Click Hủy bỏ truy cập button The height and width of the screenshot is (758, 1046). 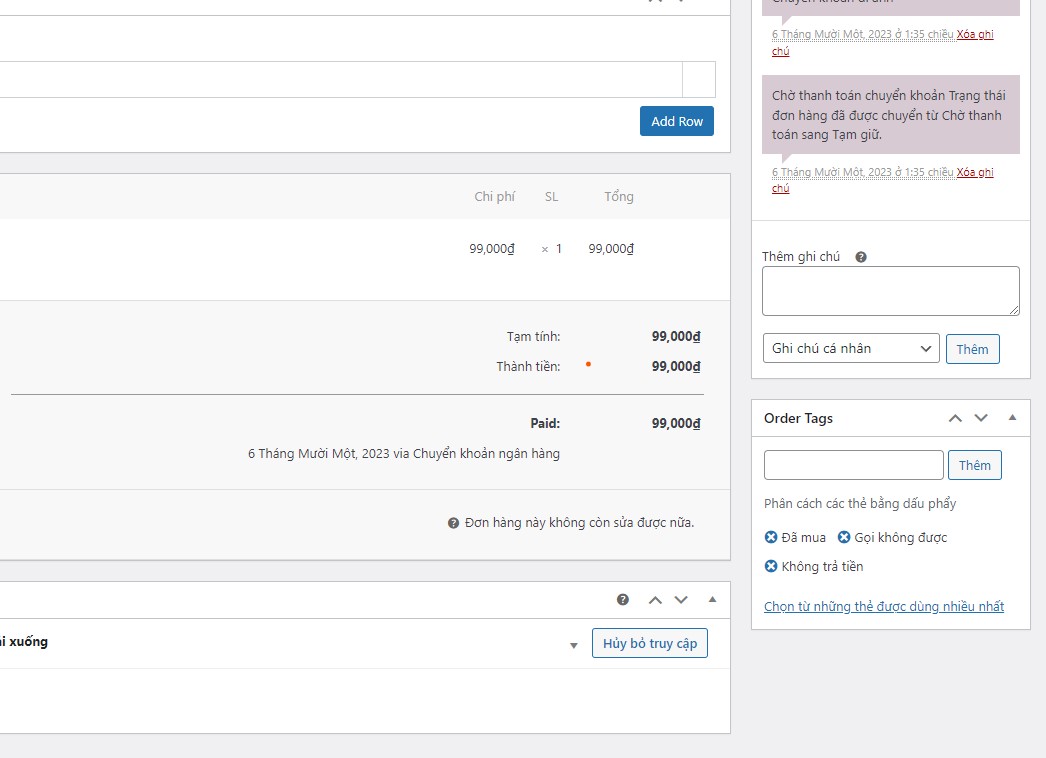click(x=650, y=643)
